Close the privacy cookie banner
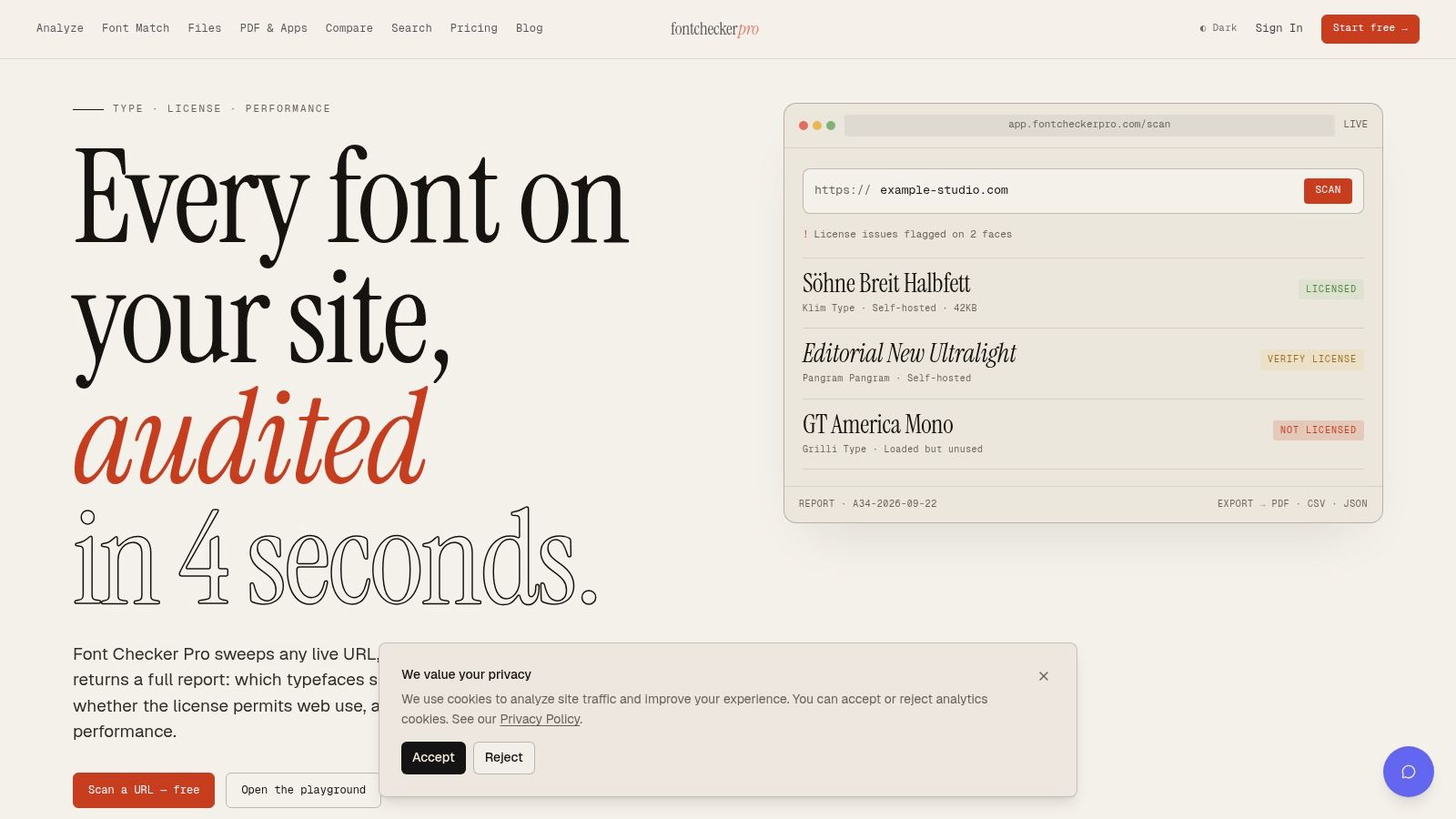The image size is (1456, 819). (x=1044, y=676)
